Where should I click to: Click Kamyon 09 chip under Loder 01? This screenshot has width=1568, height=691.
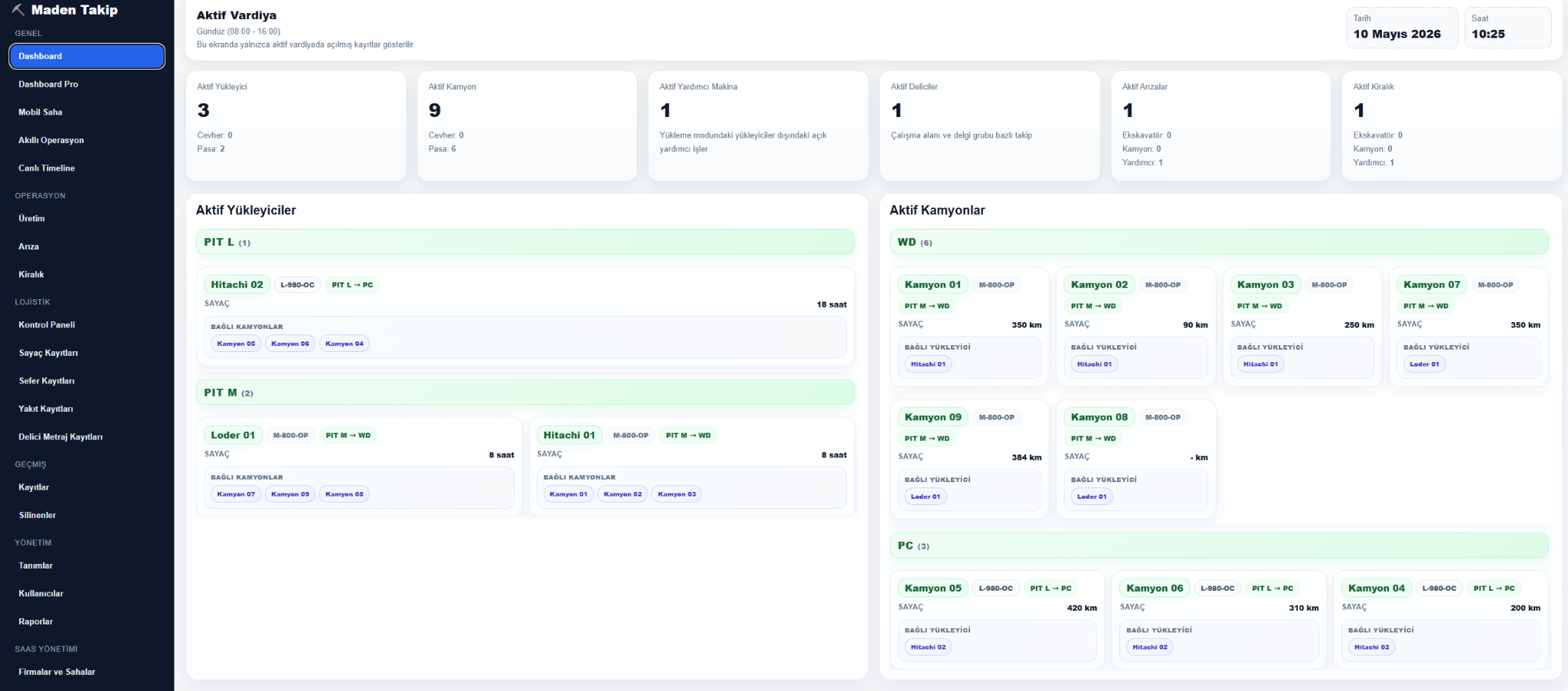[290, 494]
